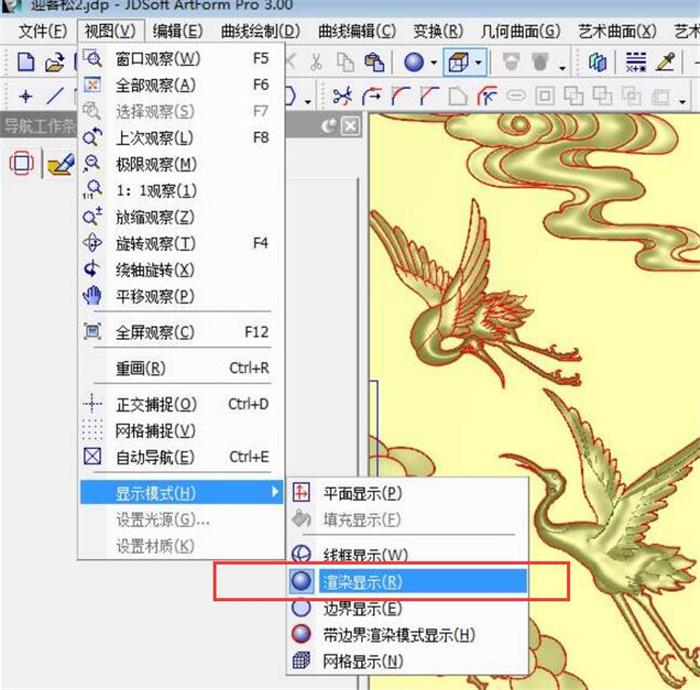The width and height of the screenshot is (700, 690).
Task: Open the 变换(R) menu
Action: click(438, 31)
